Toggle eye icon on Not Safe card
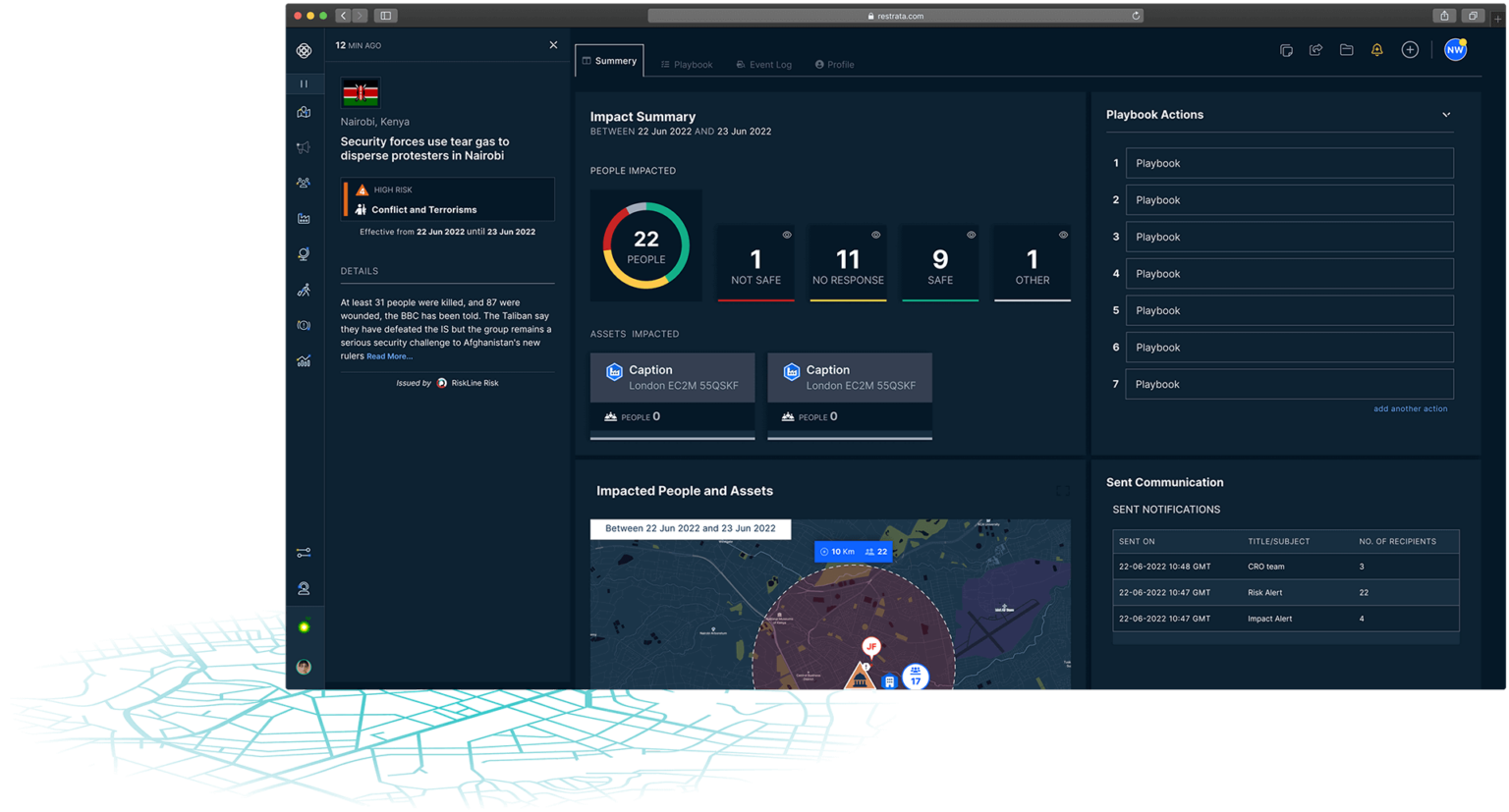Screen dimensions: 1509x812 (x=787, y=235)
